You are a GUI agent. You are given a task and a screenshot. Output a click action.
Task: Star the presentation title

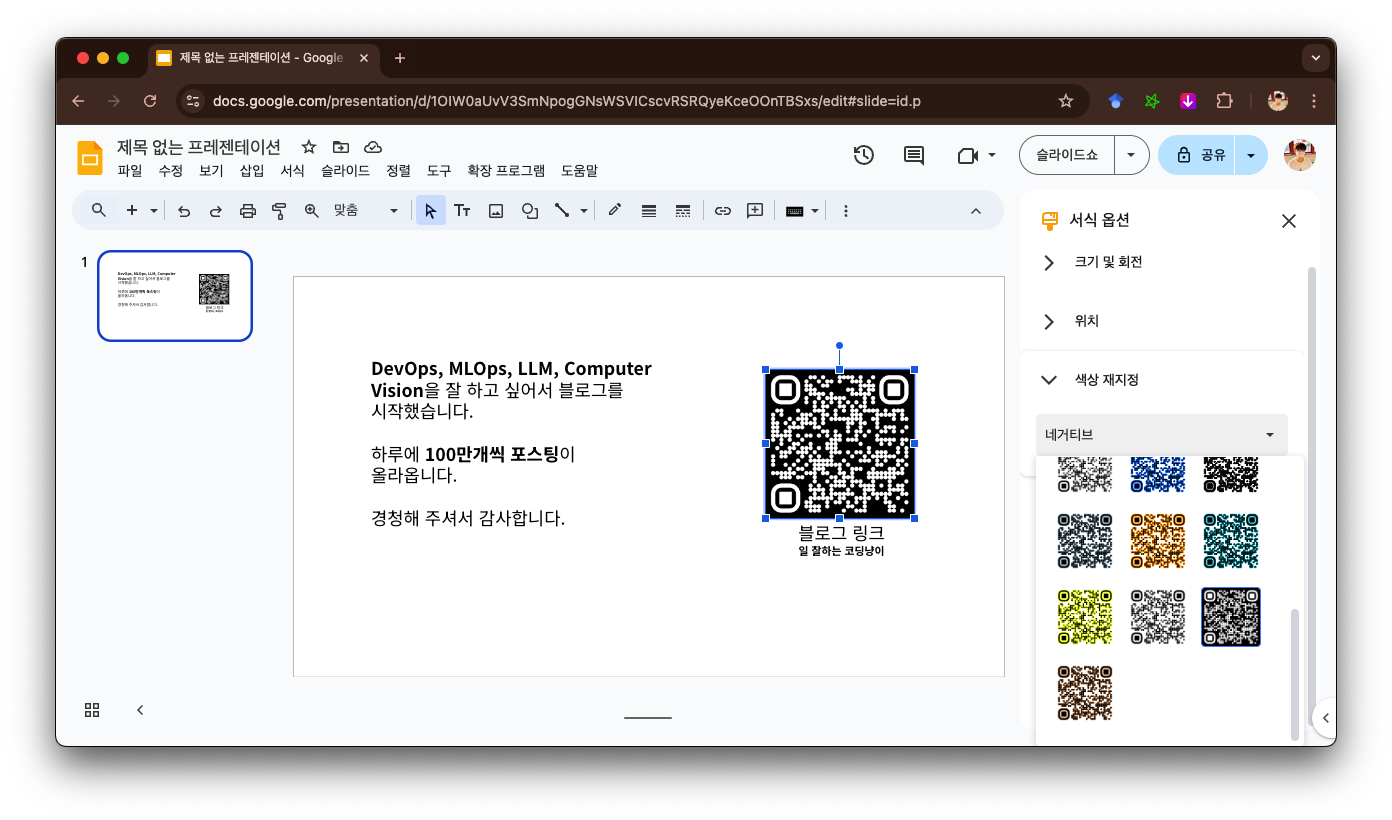pos(309,147)
